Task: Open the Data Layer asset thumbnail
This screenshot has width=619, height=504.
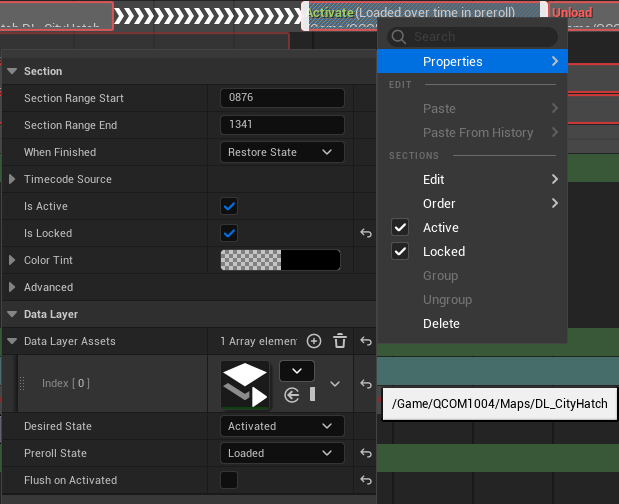Action: click(245, 385)
